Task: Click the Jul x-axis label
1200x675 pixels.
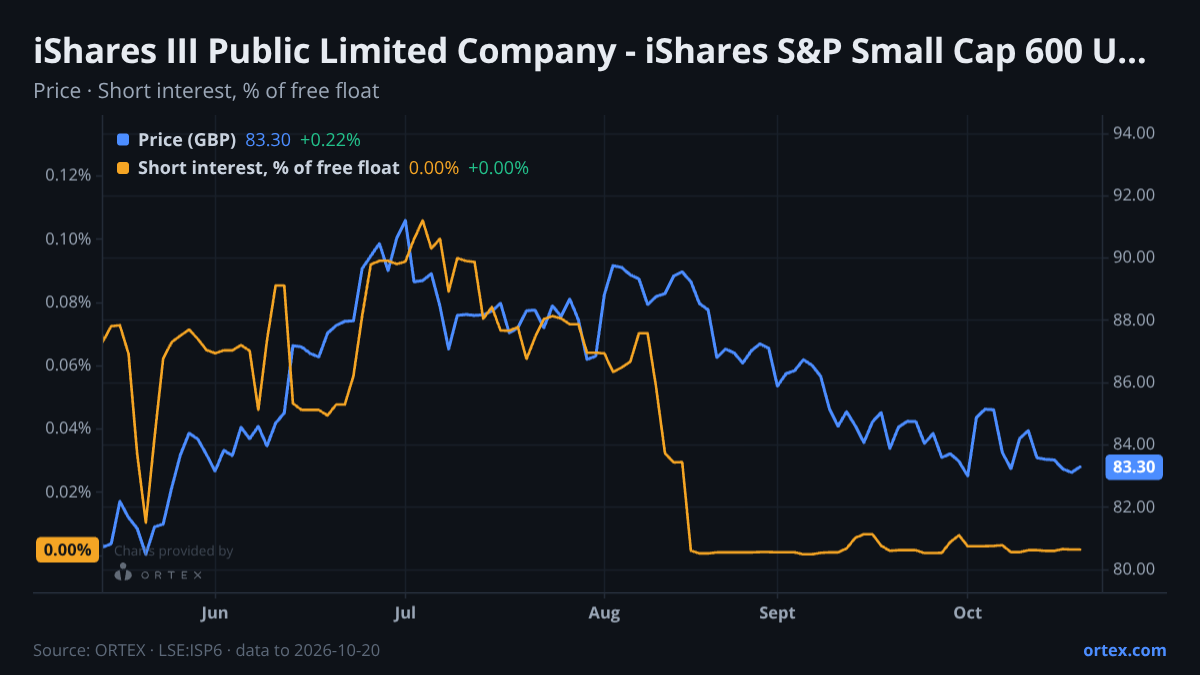Action: [405, 613]
